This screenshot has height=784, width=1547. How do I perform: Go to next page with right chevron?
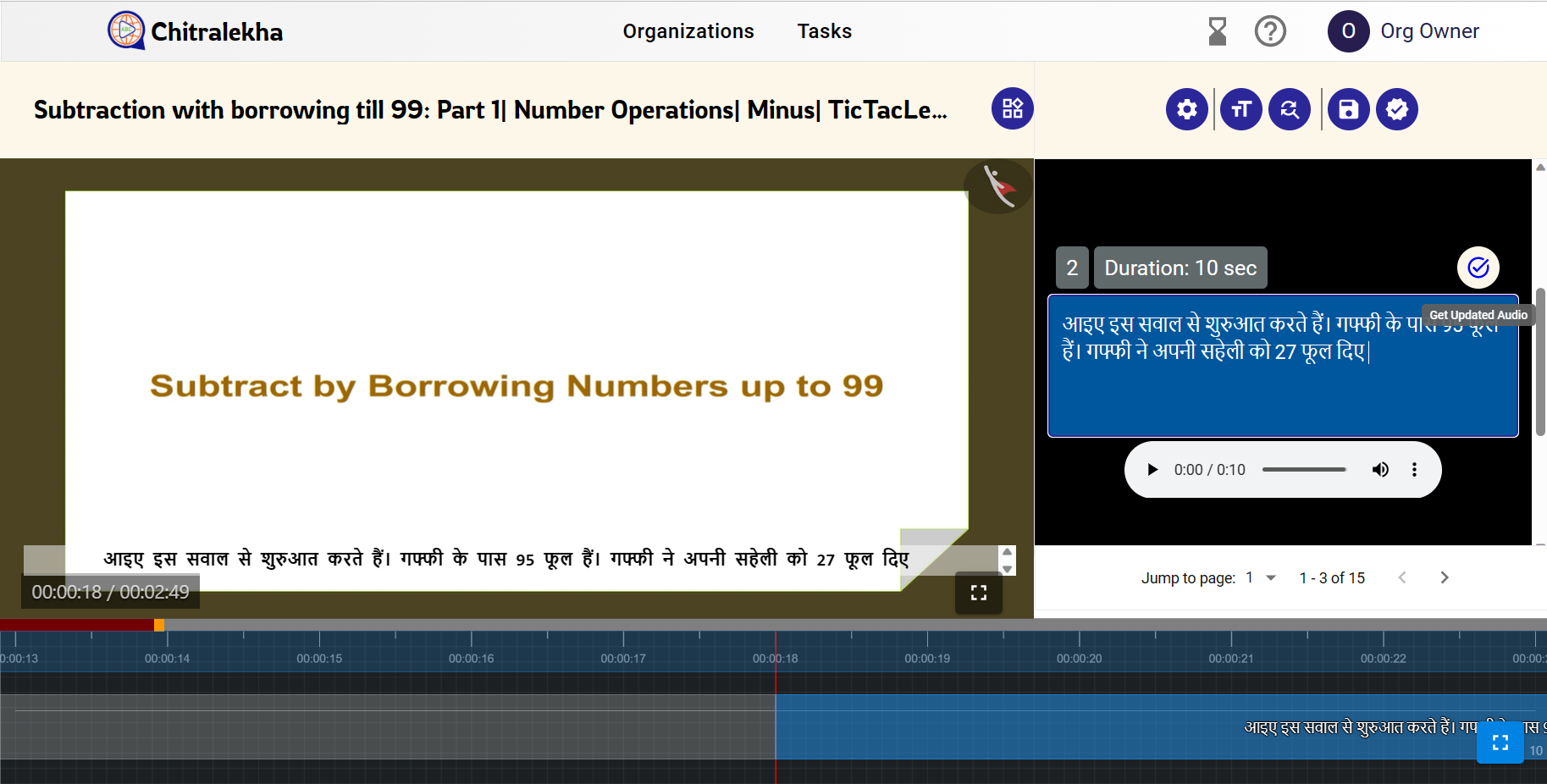tap(1444, 577)
